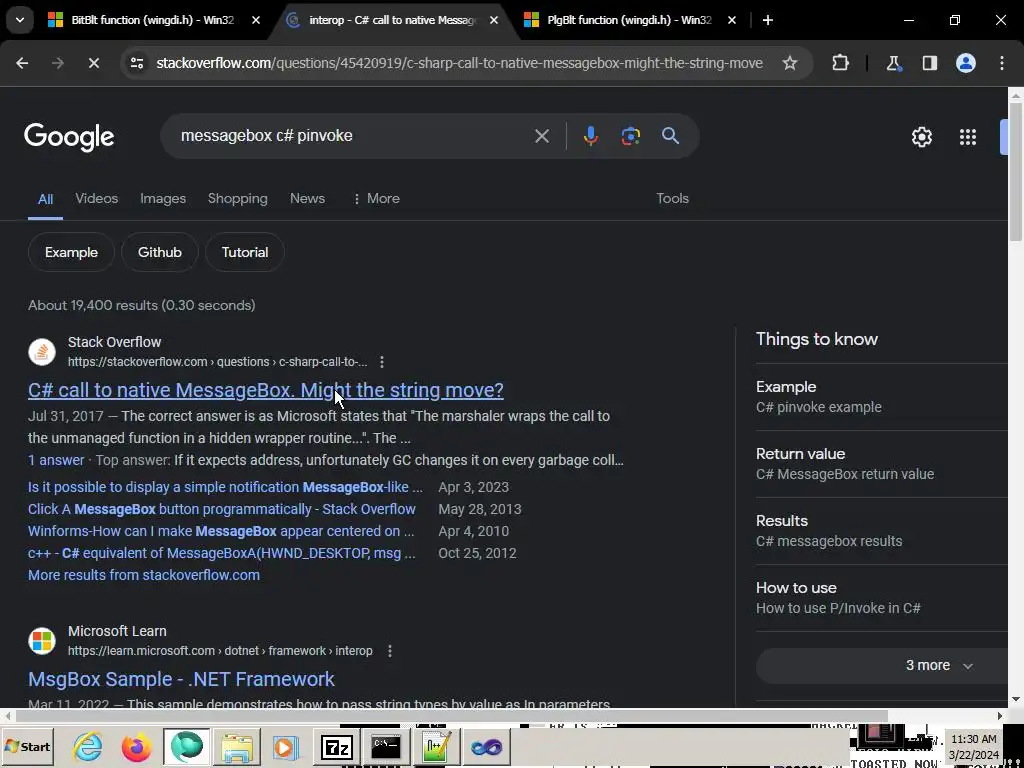Open 7-Zip from the taskbar
This screenshot has width=1024, height=768.
[x=337, y=747]
